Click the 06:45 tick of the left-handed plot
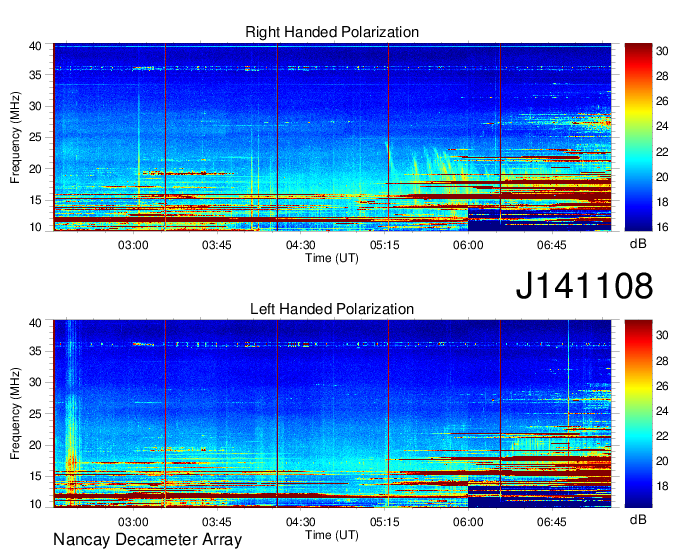Screen dimensions: 680x552 [x=552, y=522]
